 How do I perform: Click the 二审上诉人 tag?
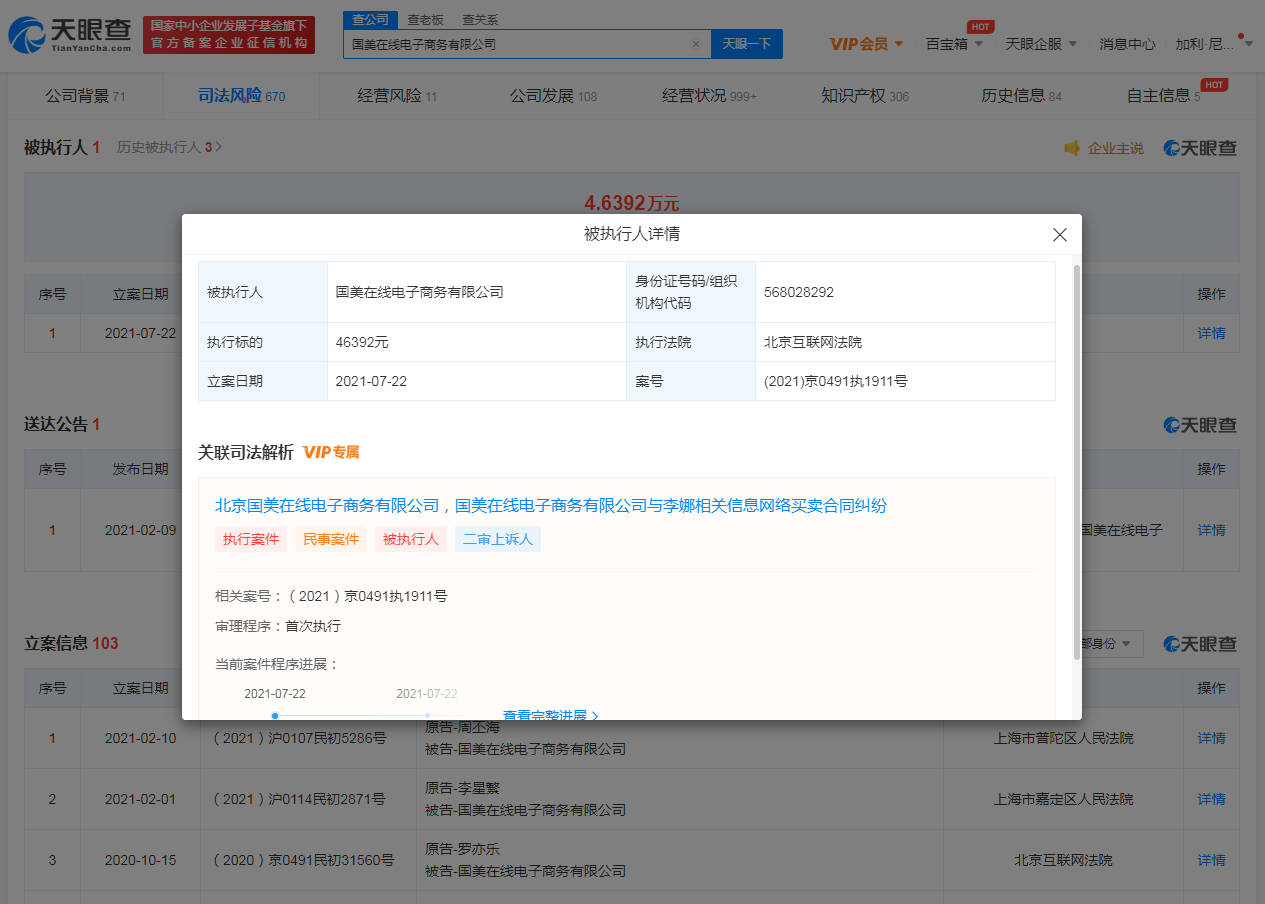[498, 539]
